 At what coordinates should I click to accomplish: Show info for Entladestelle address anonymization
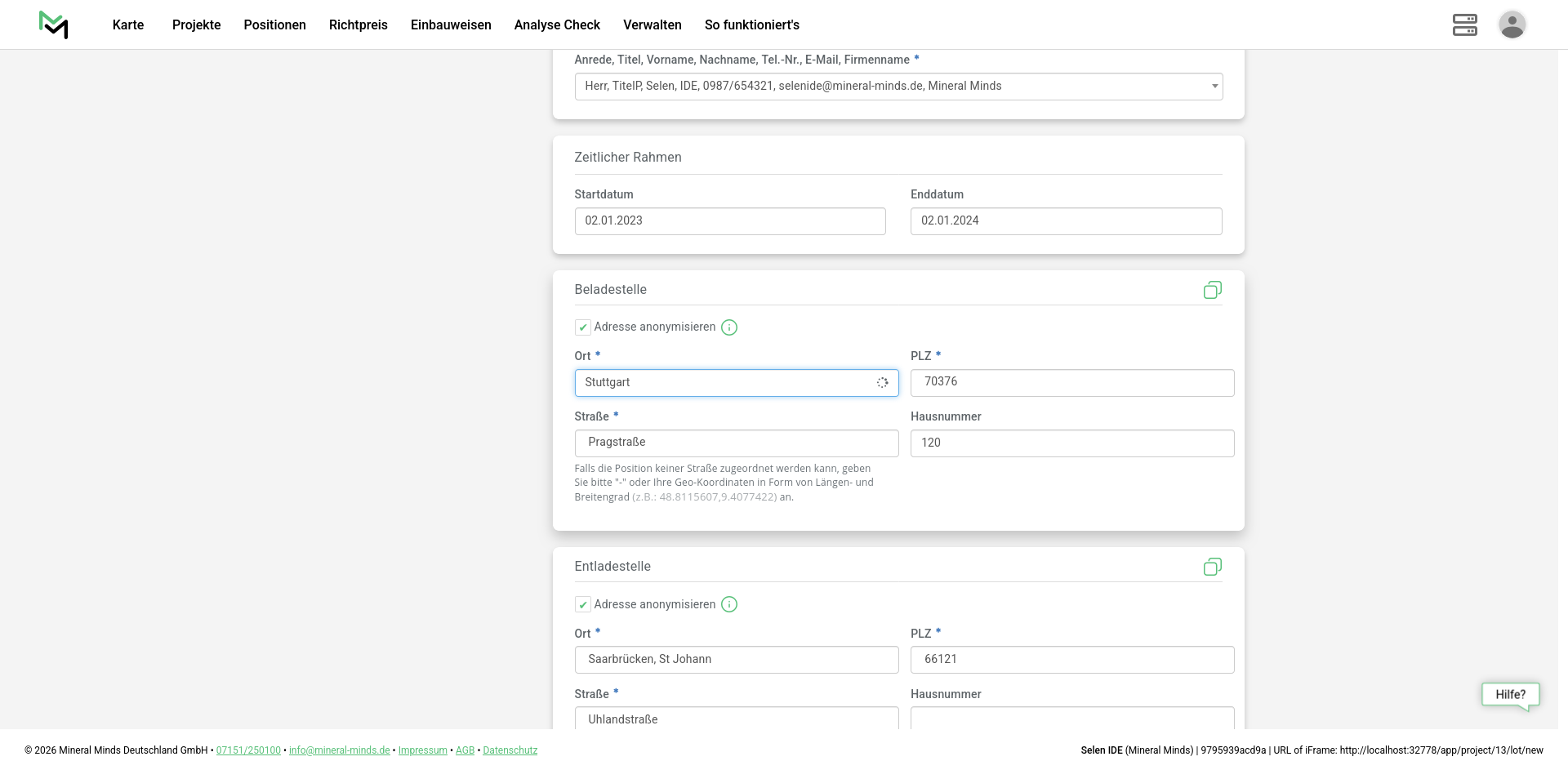click(x=729, y=604)
